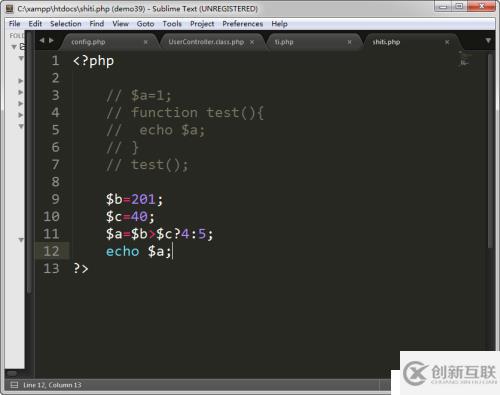Open the File menu

coord(14,24)
